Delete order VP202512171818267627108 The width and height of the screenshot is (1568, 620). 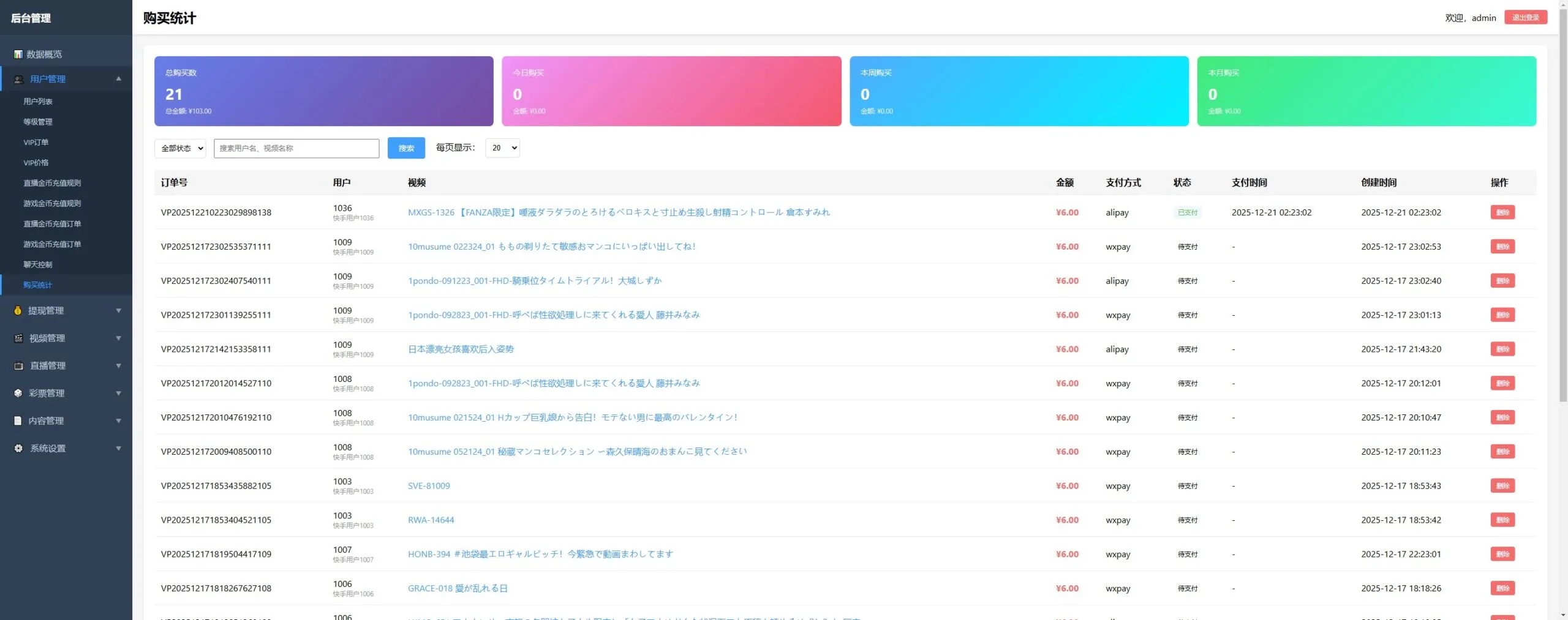[x=1502, y=588]
